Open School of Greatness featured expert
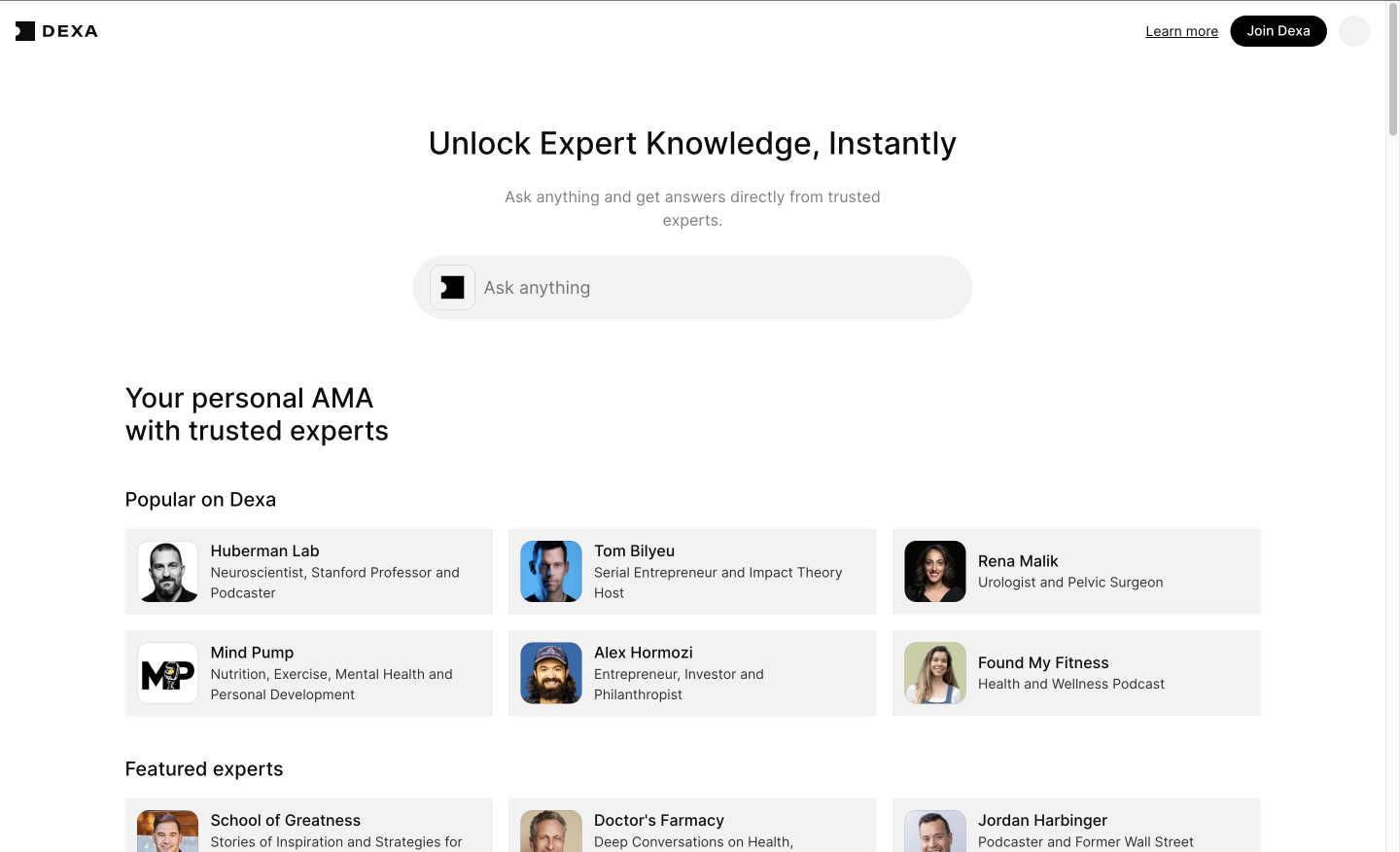The height and width of the screenshot is (852, 1400). [x=309, y=826]
